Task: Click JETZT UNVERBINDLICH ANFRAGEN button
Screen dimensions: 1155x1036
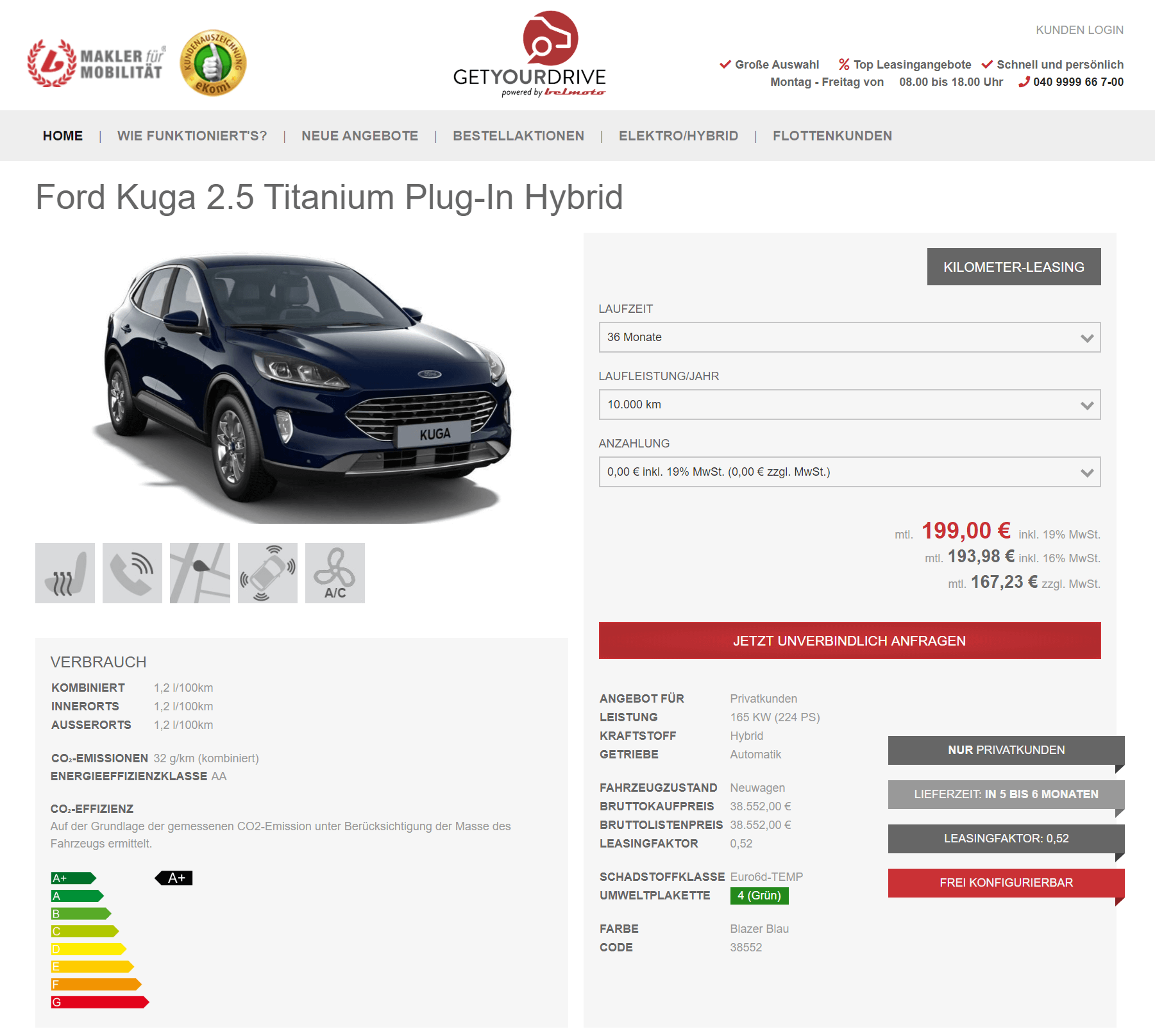Action: point(850,640)
